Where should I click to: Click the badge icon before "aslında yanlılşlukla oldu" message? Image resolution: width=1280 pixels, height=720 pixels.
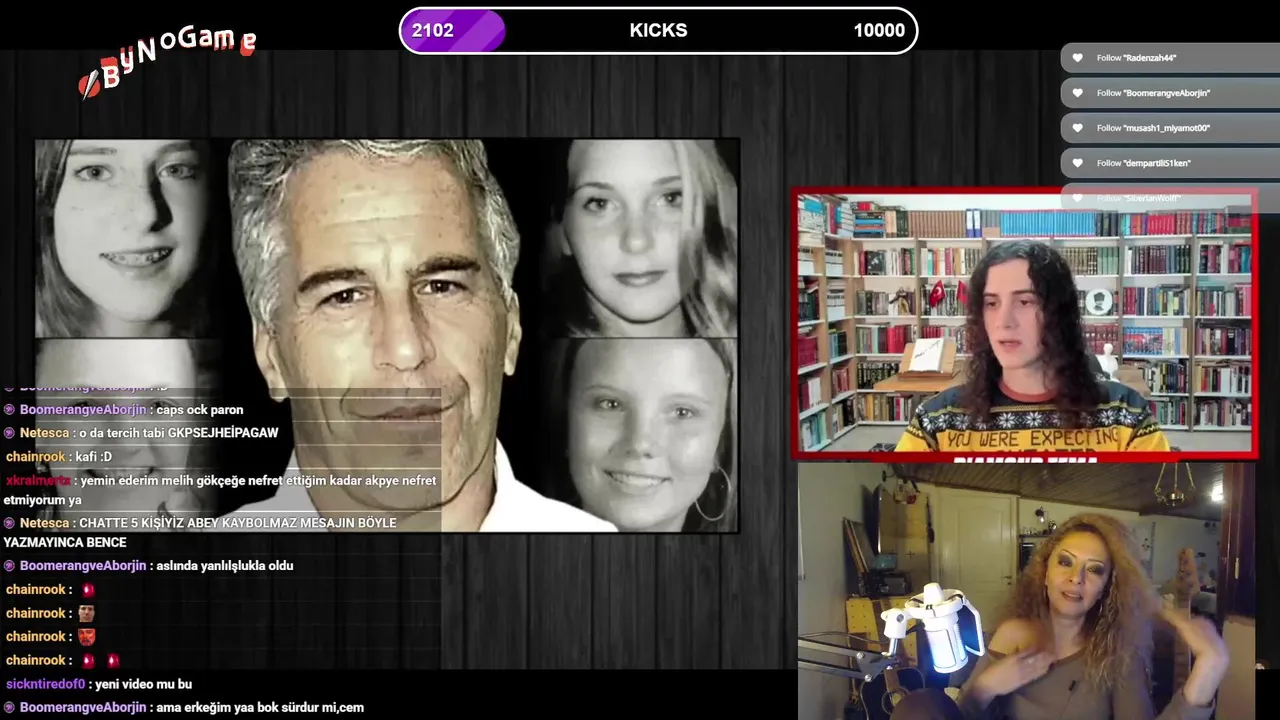click(10, 566)
